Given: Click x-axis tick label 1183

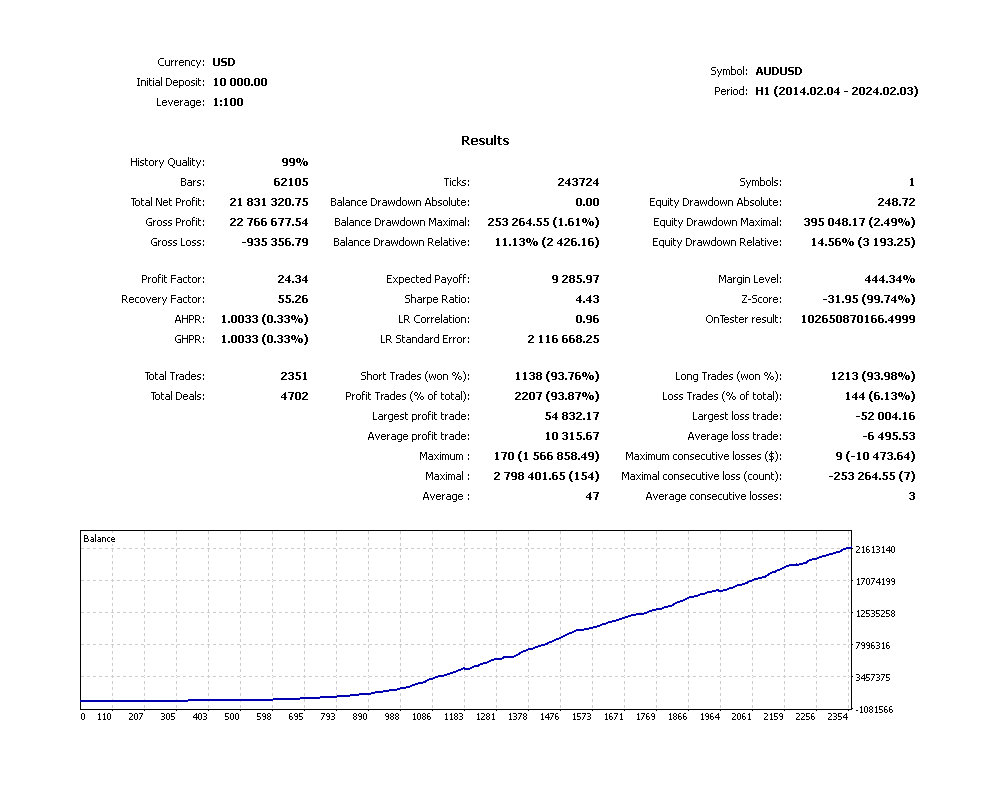Looking at the screenshot, I should pyautogui.click(x=453, y=717).
